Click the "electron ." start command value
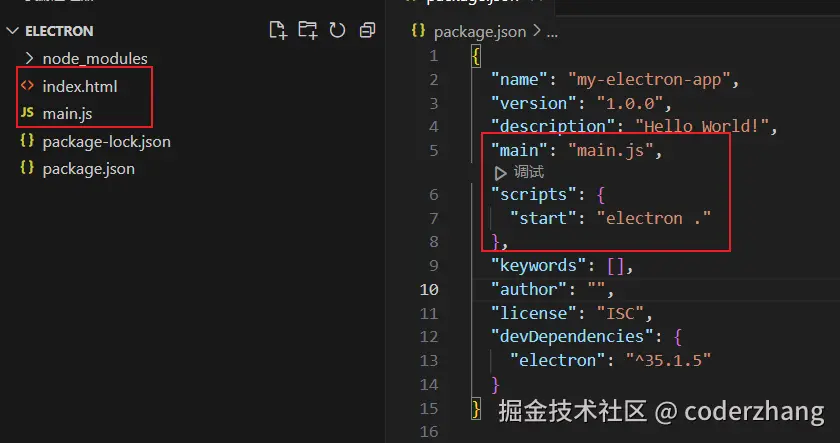Viewport: 840px width, 443px height. [x=654, y=218]
